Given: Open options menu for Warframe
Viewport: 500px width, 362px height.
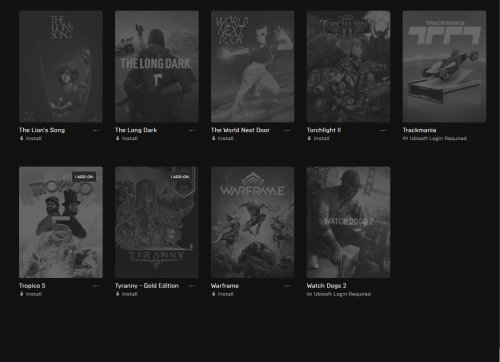Looking at the screenshot, I should click(287, 286).
